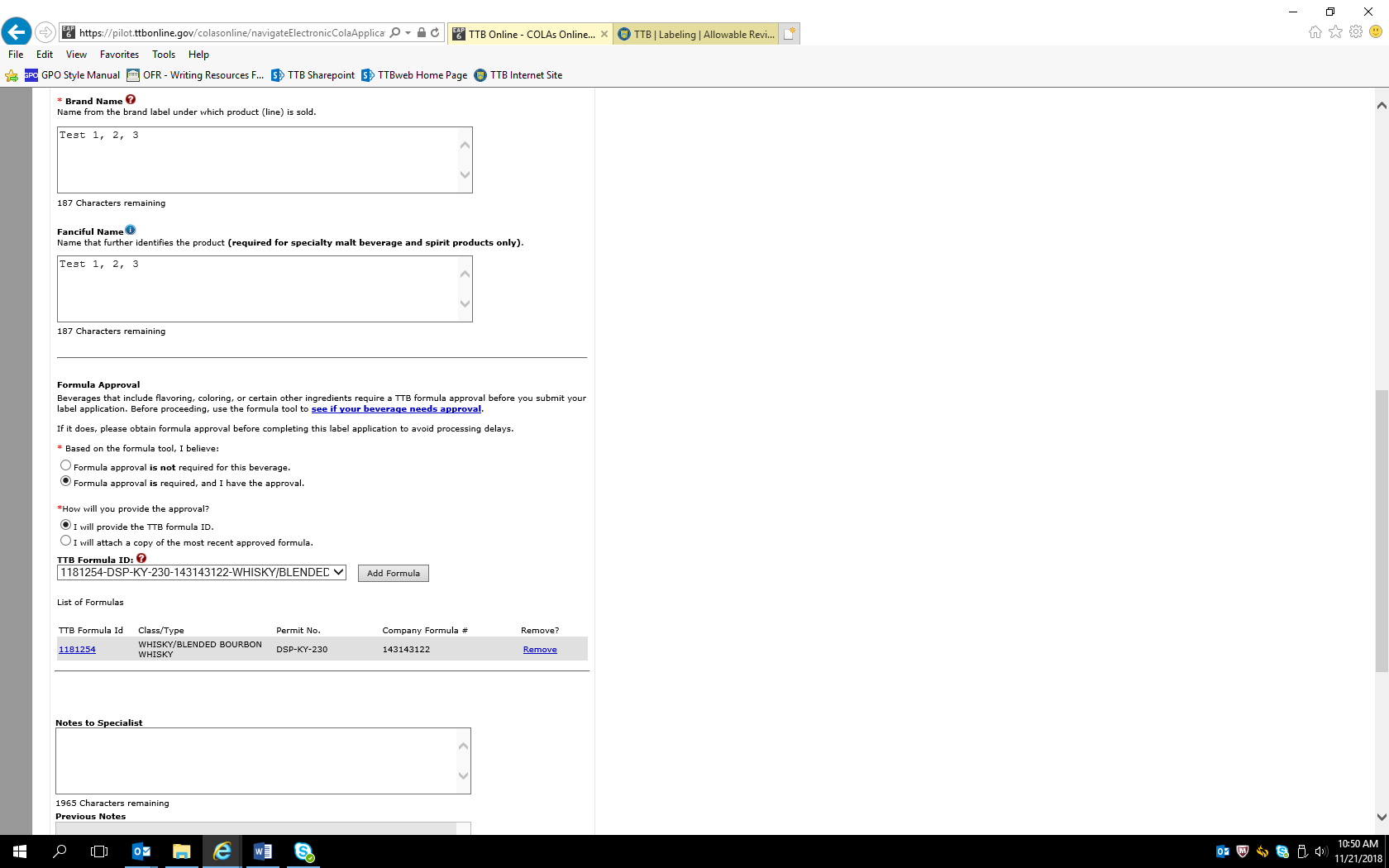1389x868 pixels.
Task: Select 'I will provide the TTB formula ID'
Action: [x=66, y=525]
